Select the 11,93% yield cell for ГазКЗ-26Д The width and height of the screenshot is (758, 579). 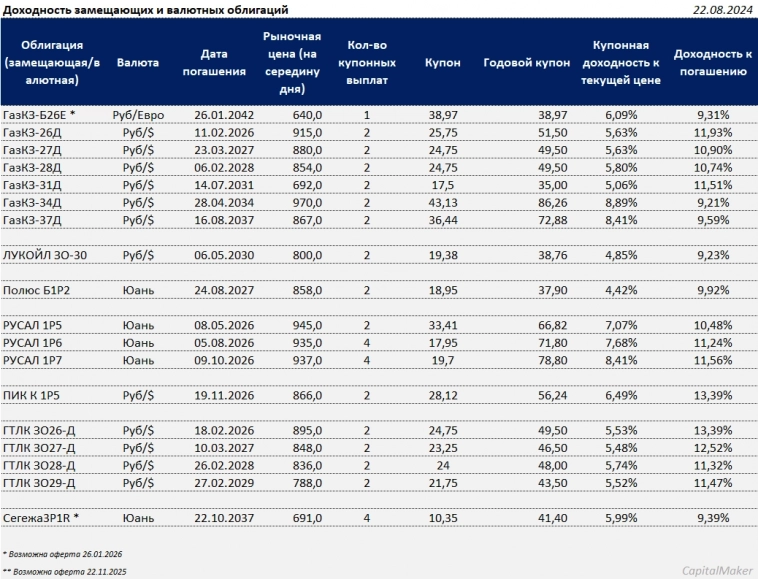coord(712,133)
